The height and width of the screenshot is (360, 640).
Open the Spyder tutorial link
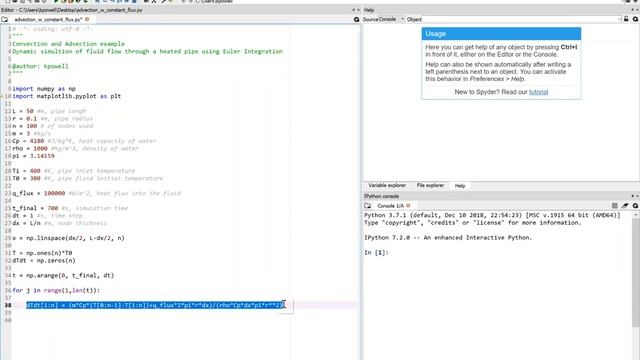point(538,92)
